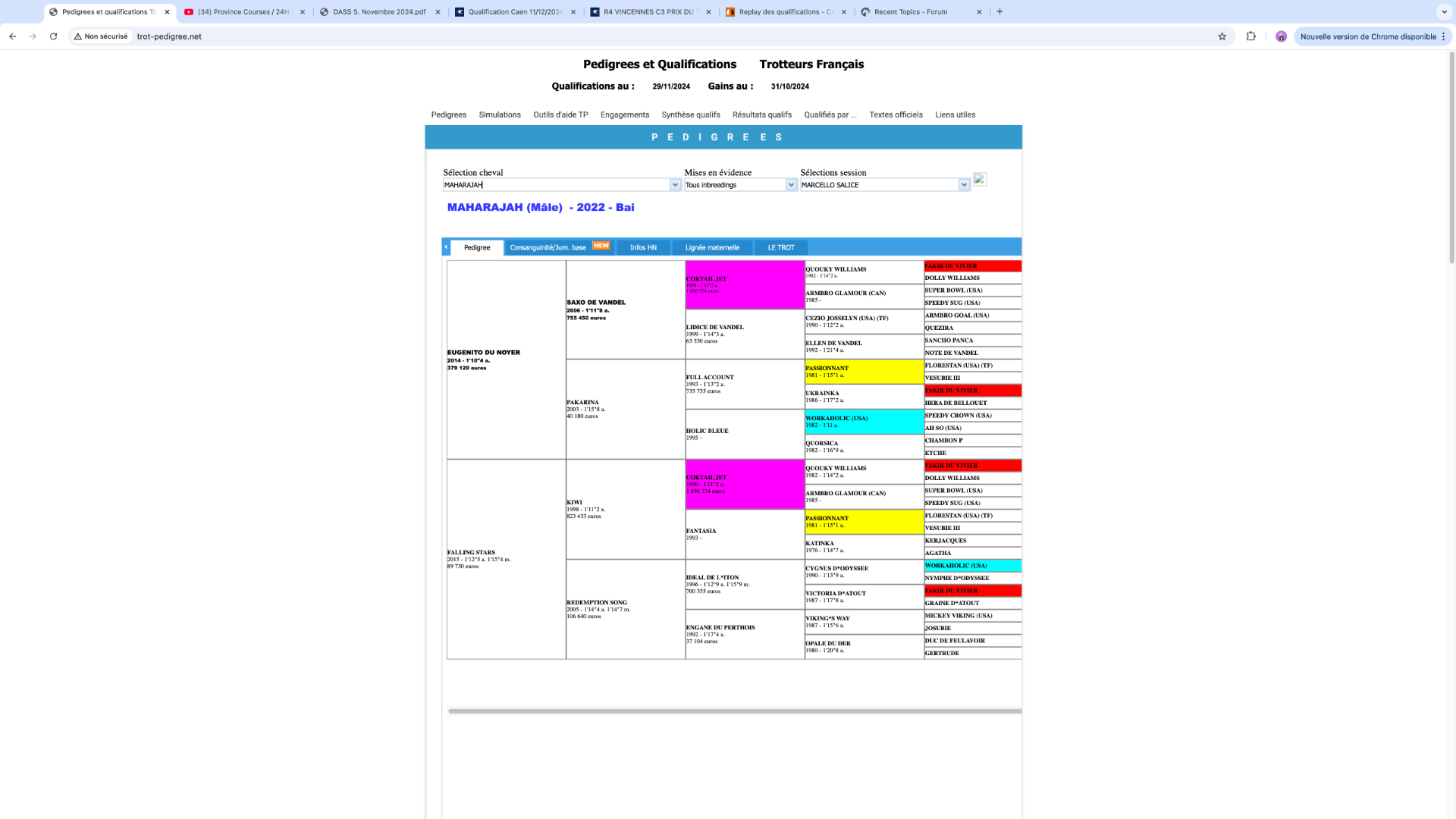This screenshot has width=1456, height=819.
Task: Select the LE TROT tab
Action: [x=781, y=248]
